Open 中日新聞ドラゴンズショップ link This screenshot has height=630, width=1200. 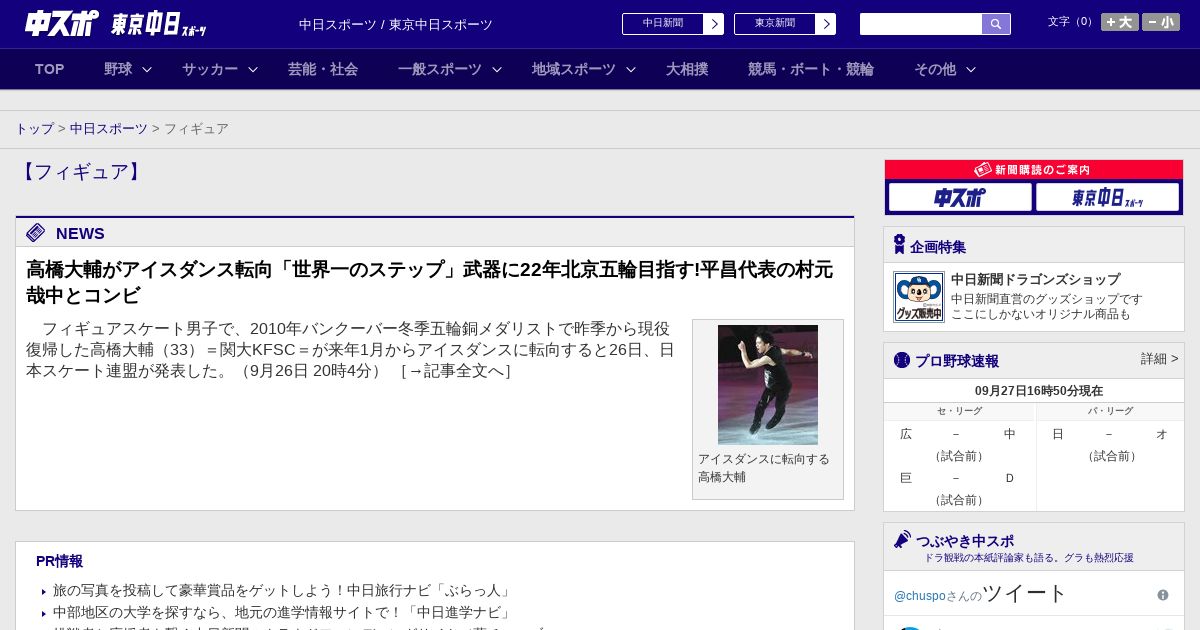1035,280
